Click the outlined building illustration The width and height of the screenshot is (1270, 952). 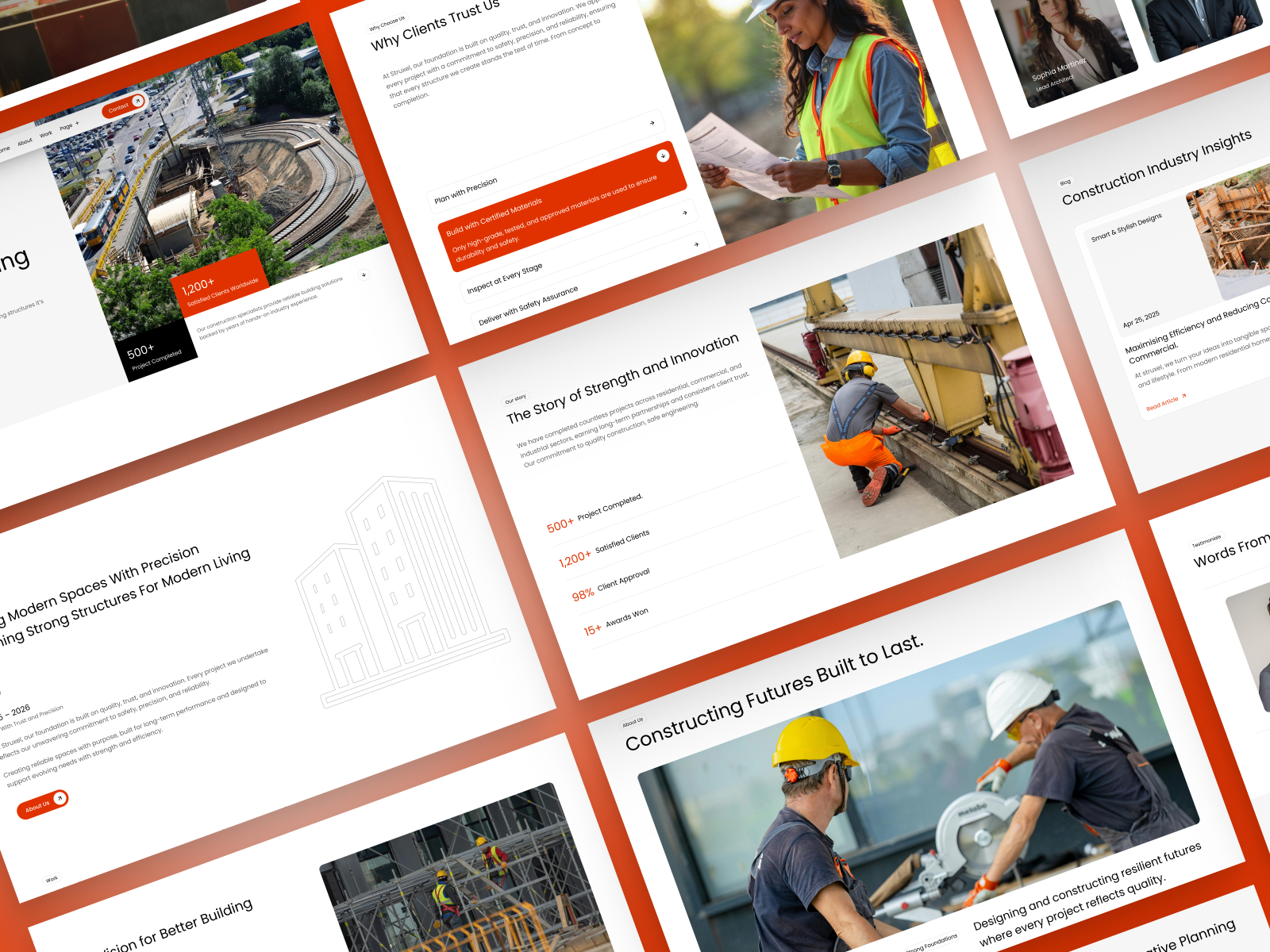click(x=402, y=591)
